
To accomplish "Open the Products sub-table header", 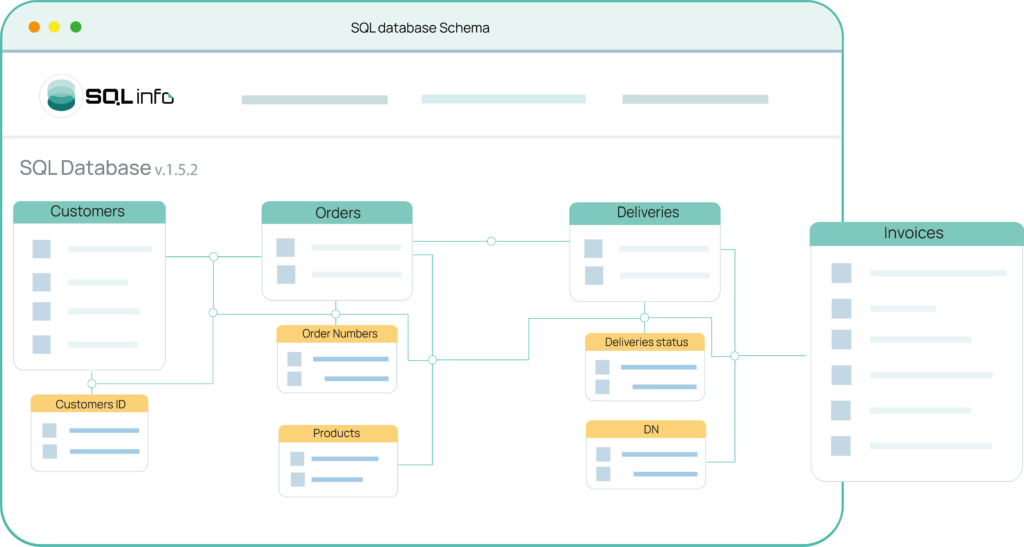I will (x=338, y=433).
